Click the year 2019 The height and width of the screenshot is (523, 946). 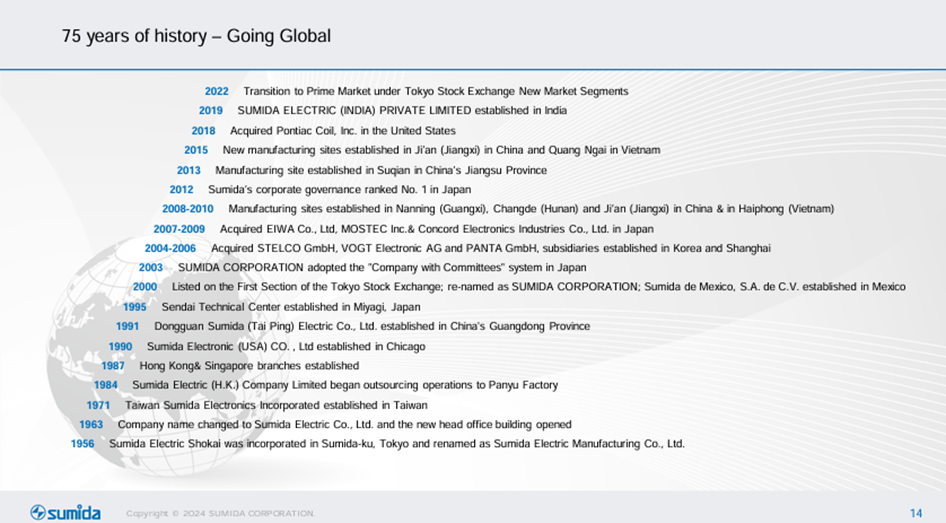[x=211, y=110]
